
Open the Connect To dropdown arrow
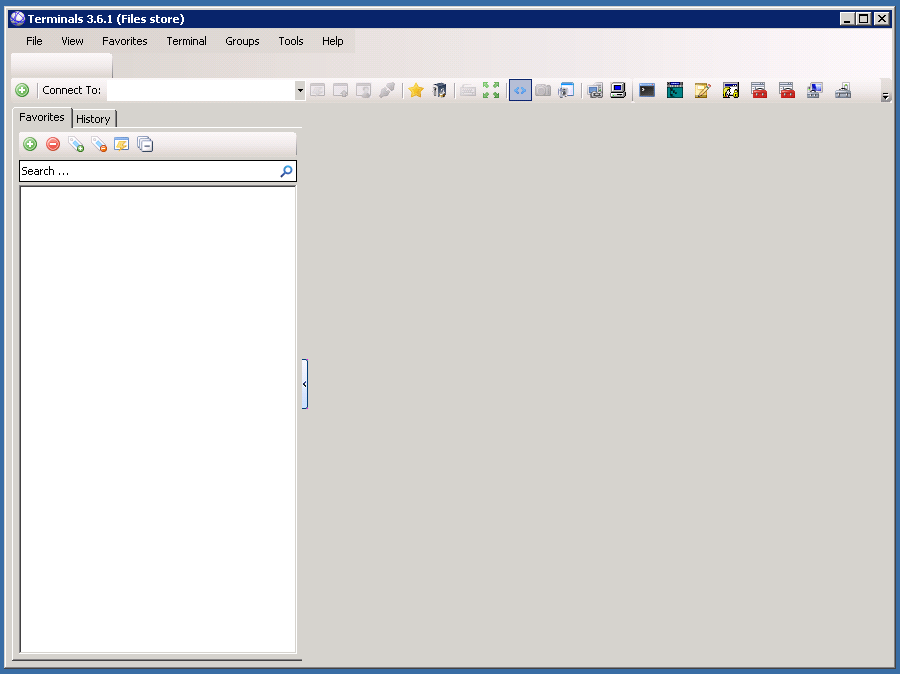pos(300,90)
